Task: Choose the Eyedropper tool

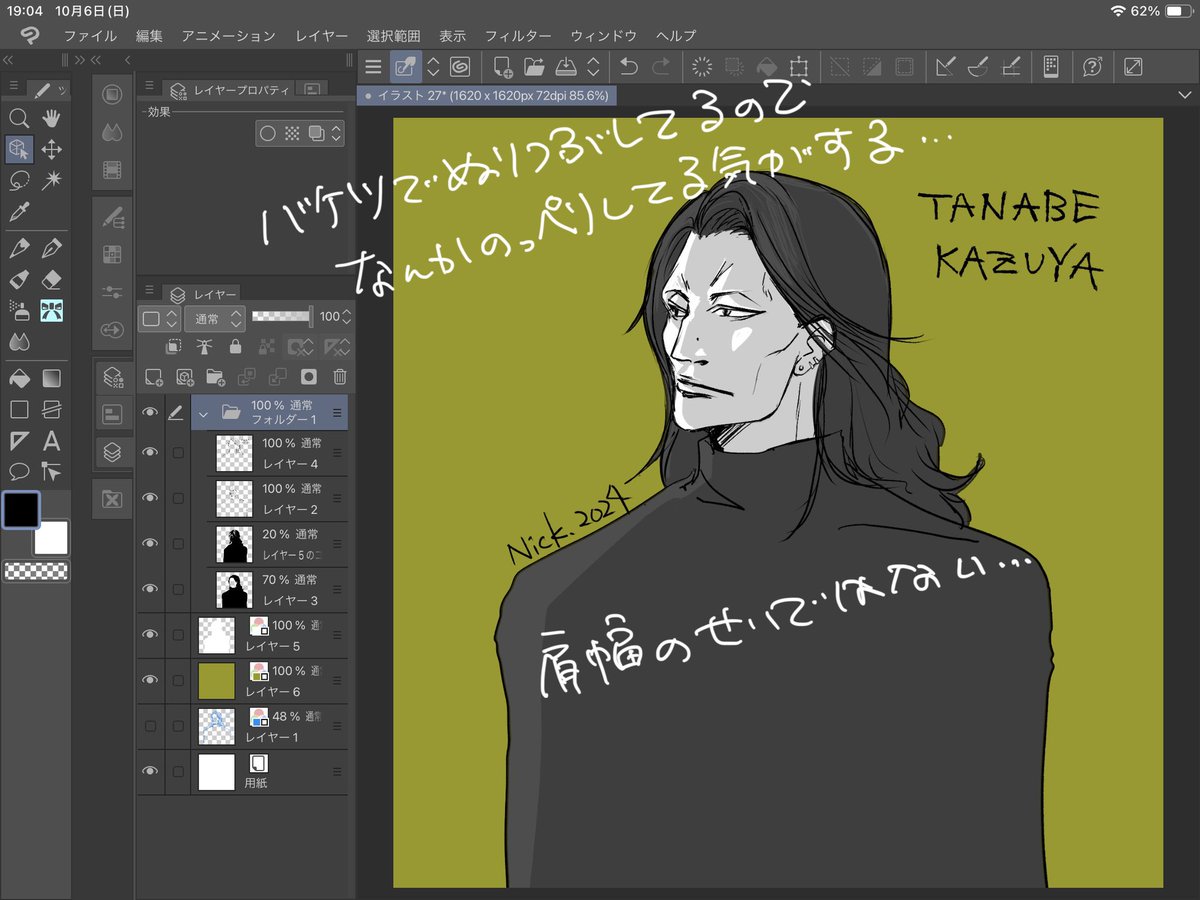Action: point(18,212)
